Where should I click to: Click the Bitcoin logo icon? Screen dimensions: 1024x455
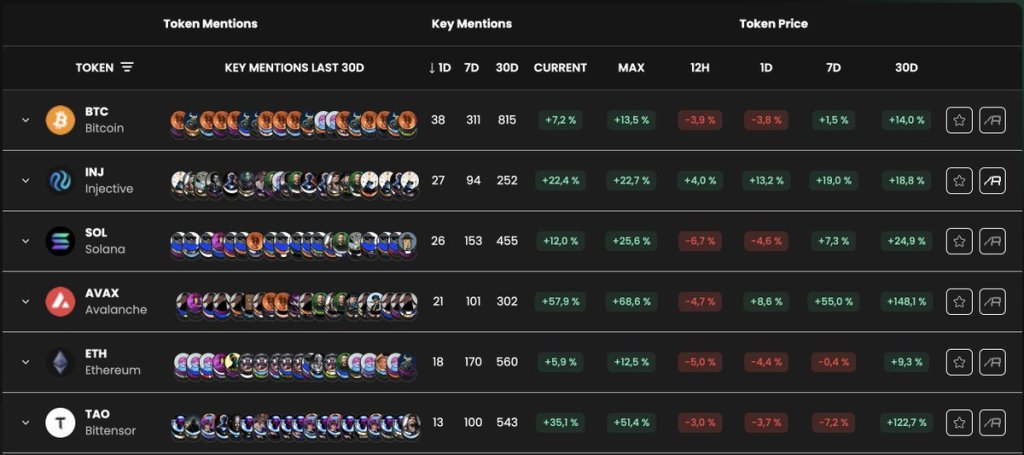click(60, 120)
